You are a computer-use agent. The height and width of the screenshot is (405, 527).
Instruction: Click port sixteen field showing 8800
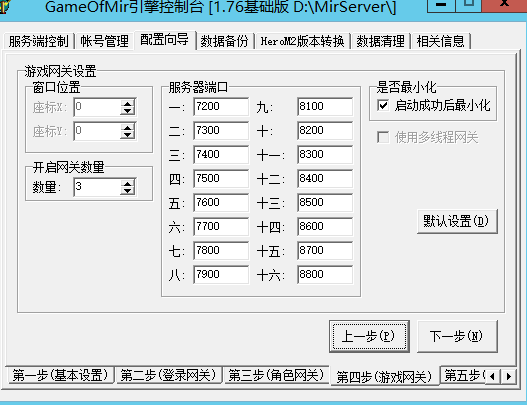[325, 275]
